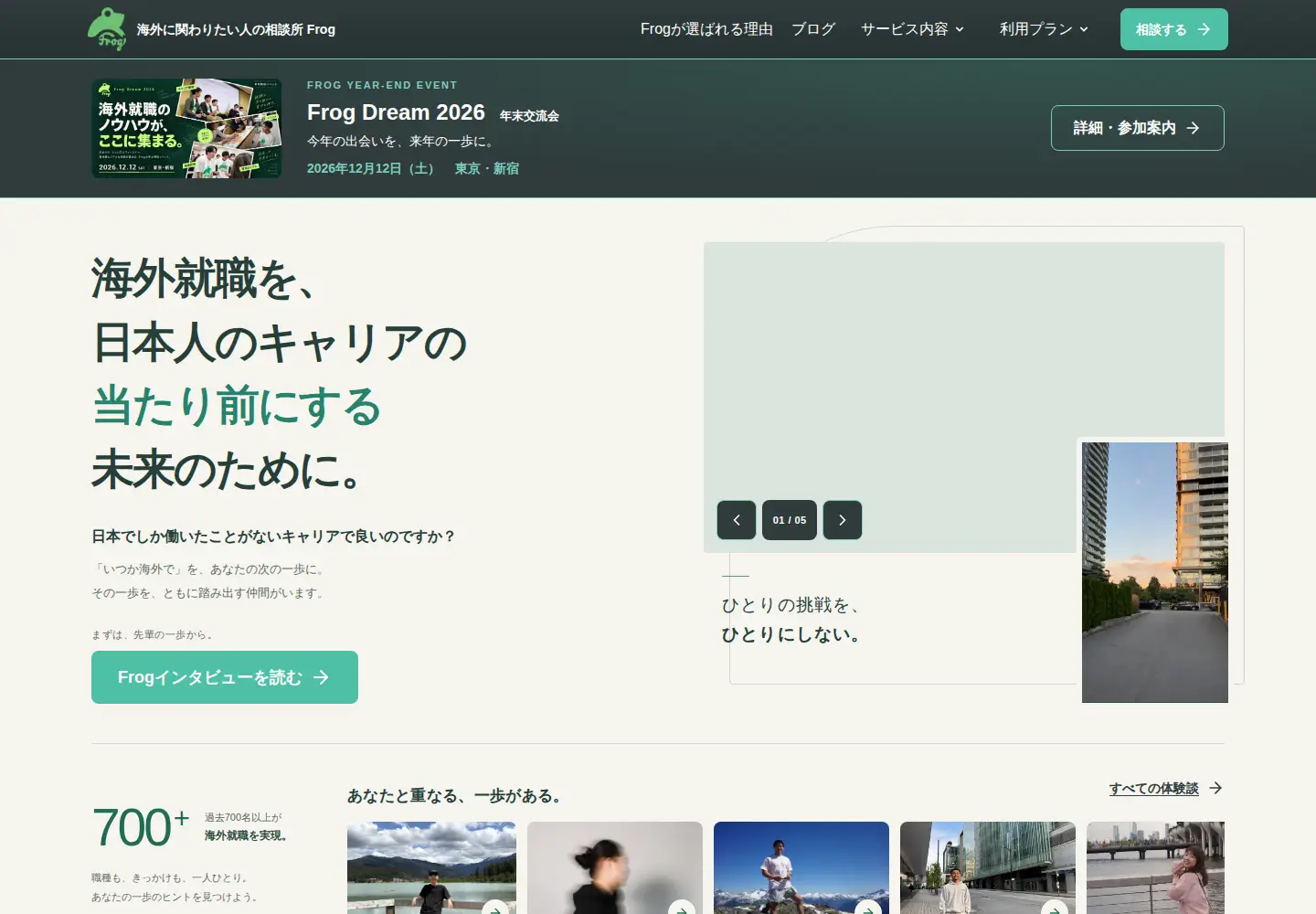Open the street and towers photo in hero
Image resolution: width=1316 pixels, height=914 pixels.
click(1155, 572)
